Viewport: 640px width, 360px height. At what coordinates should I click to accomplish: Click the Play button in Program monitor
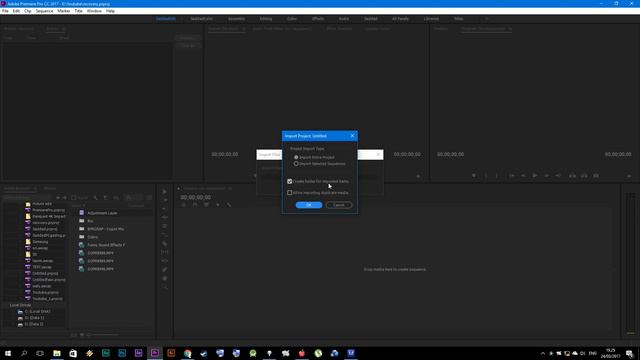[535, 176]
